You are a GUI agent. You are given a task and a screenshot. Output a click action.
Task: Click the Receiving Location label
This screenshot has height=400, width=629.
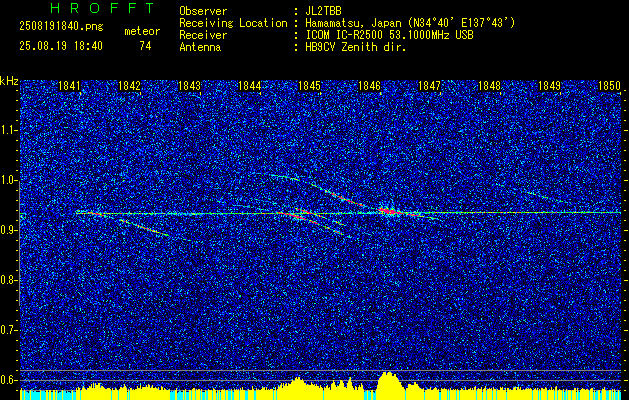click(233, 23)
